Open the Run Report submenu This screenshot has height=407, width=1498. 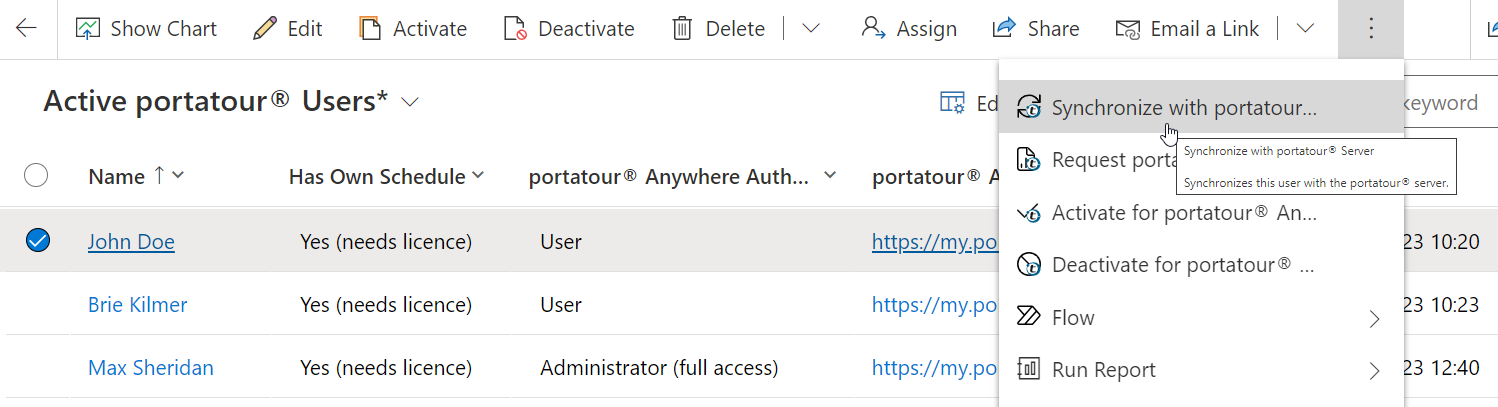(1201, 370)
